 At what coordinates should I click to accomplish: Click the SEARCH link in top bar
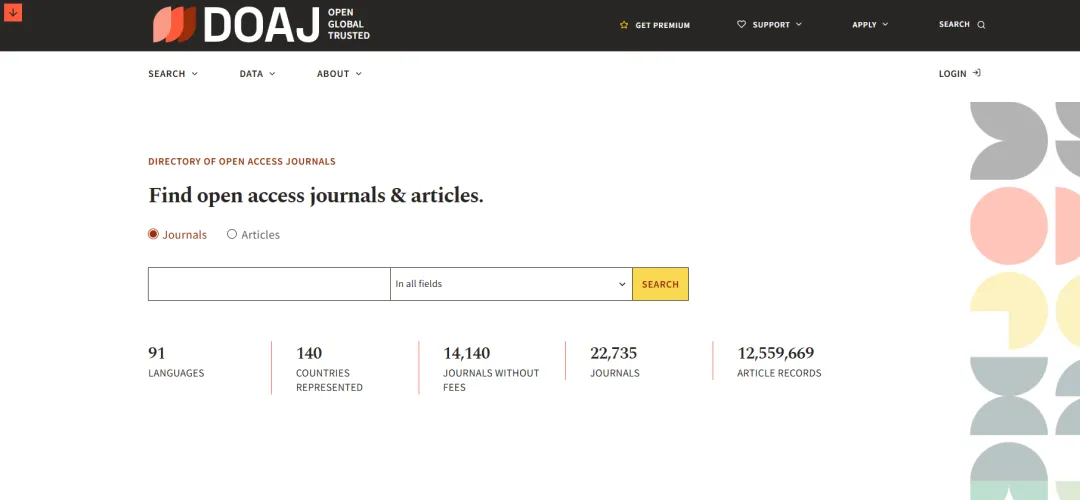[962, 24]
